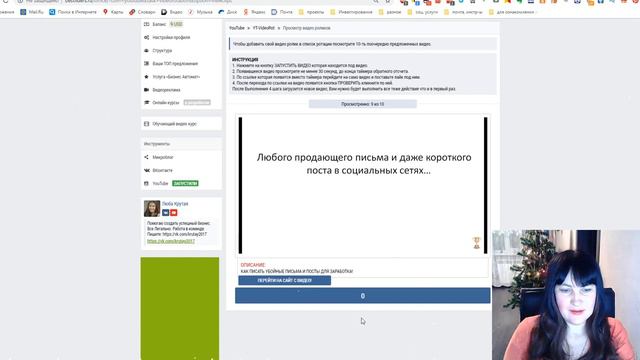Screen dimensions: 640x360
Task: Click the Инструменты section header
Action: pyautogui.click(x=157, y=144)
